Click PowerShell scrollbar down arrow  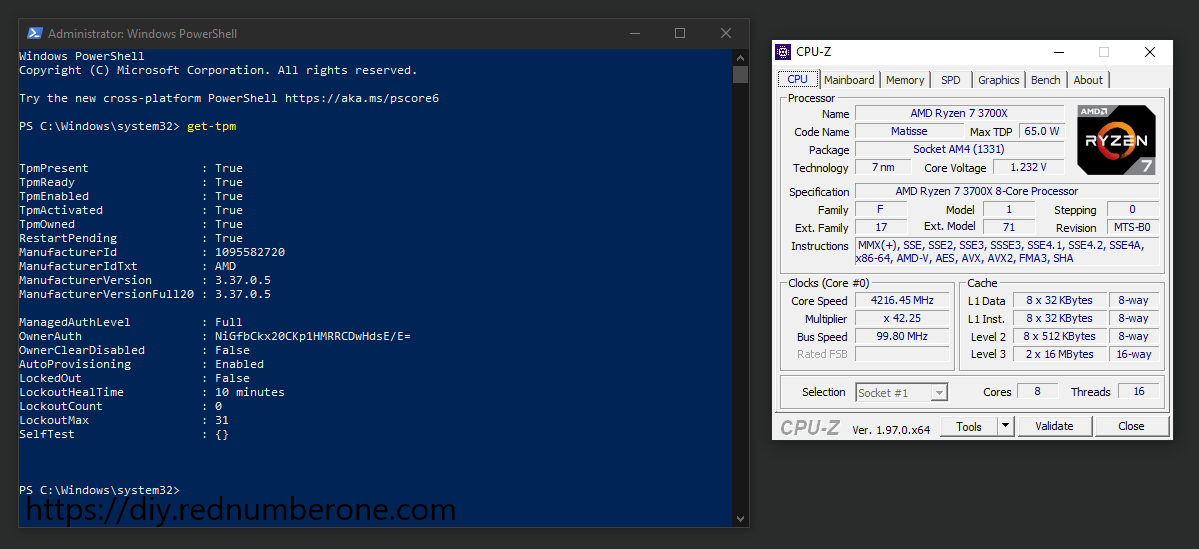[739, 518]
